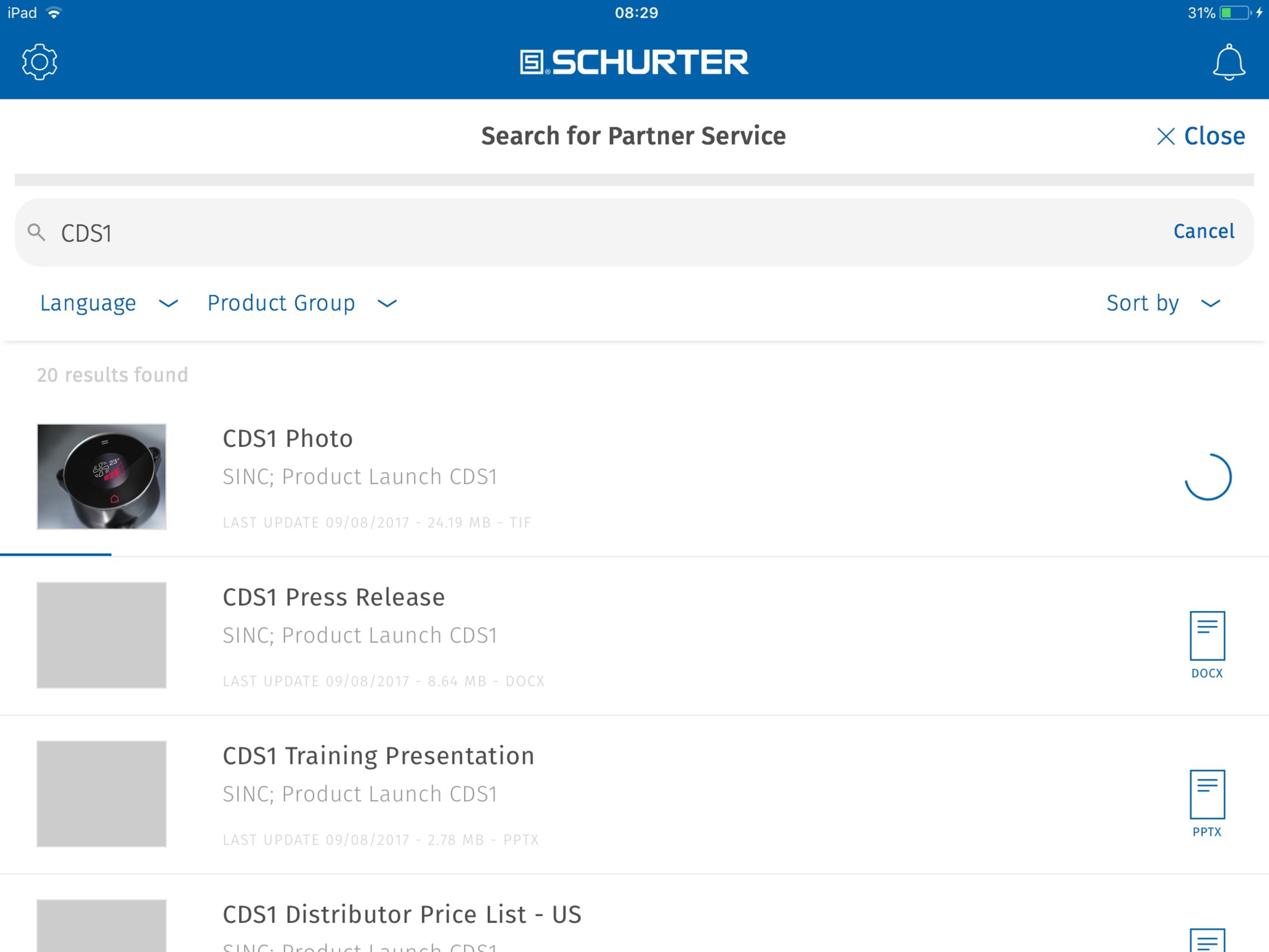
Task: Tap the gray thumbnail for Press Release
Action: (102, 635)
